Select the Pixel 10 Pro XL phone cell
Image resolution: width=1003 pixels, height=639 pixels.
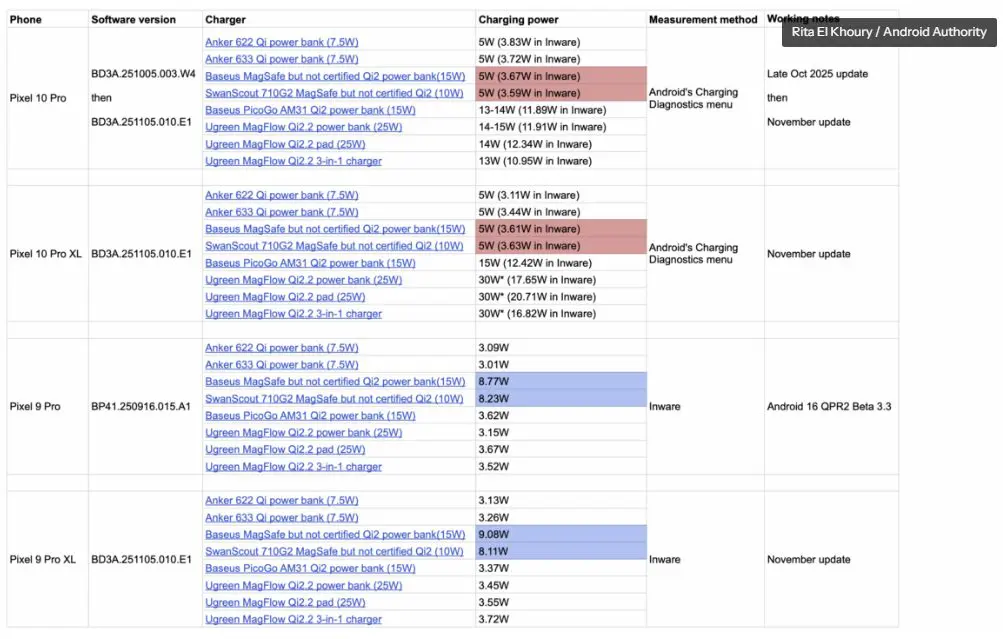[44, 254]
